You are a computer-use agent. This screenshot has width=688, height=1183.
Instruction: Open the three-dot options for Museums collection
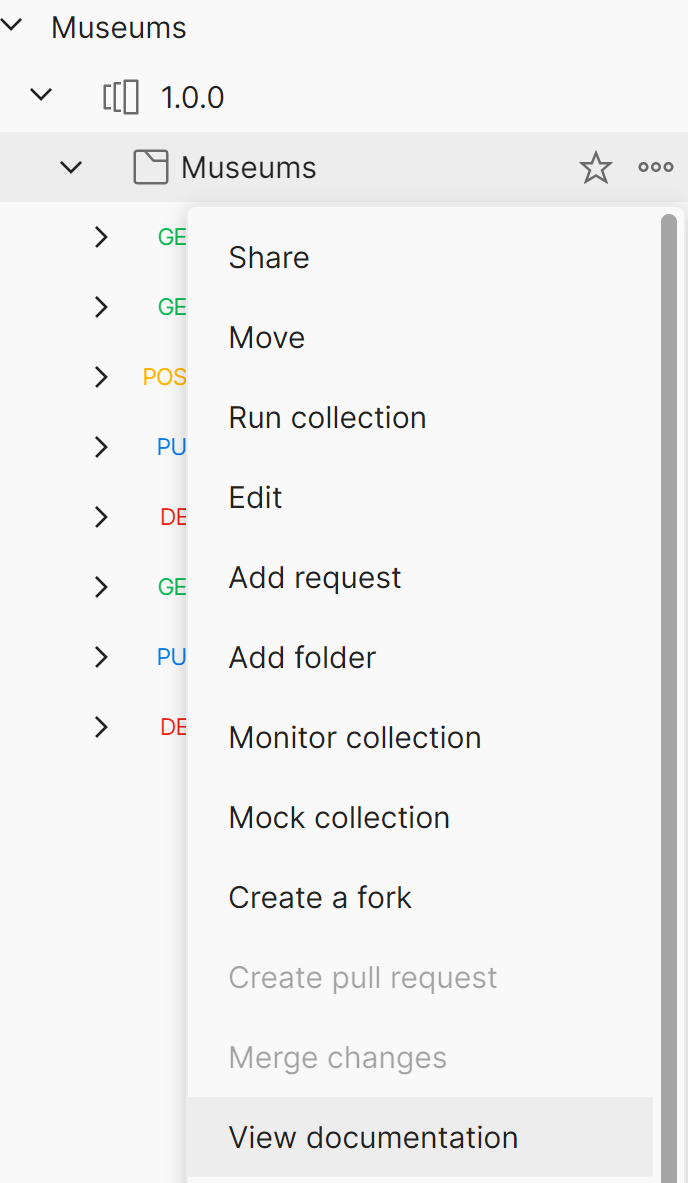click(655, 168)
